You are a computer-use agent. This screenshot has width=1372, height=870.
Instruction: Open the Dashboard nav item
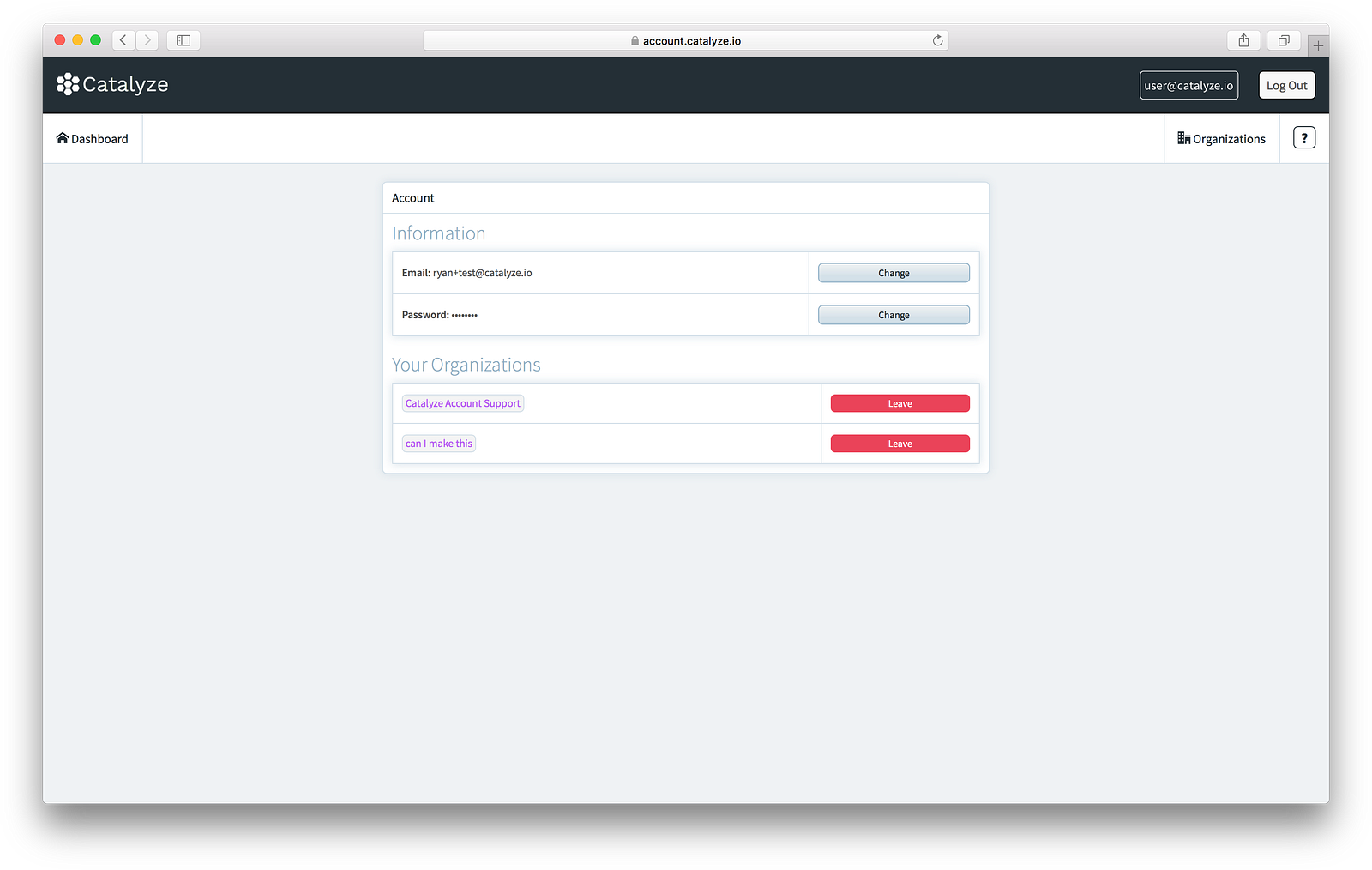click(x=93, y=139)
